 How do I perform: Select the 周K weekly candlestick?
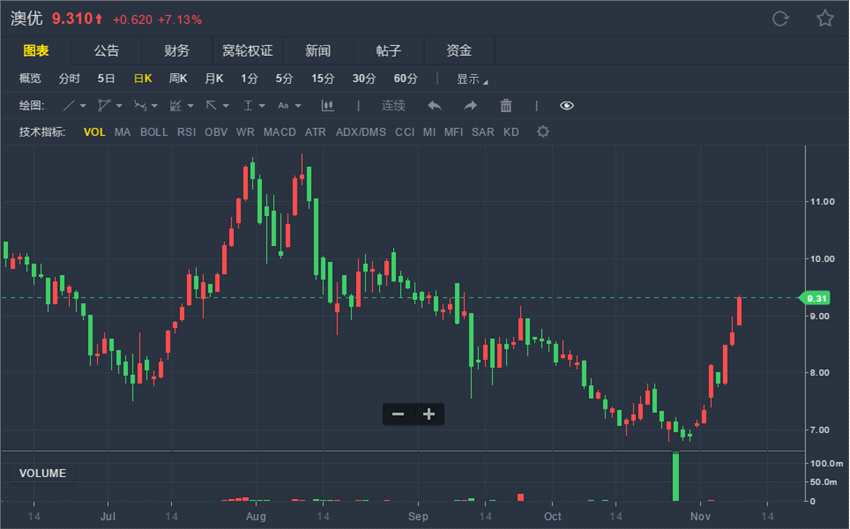178,79
